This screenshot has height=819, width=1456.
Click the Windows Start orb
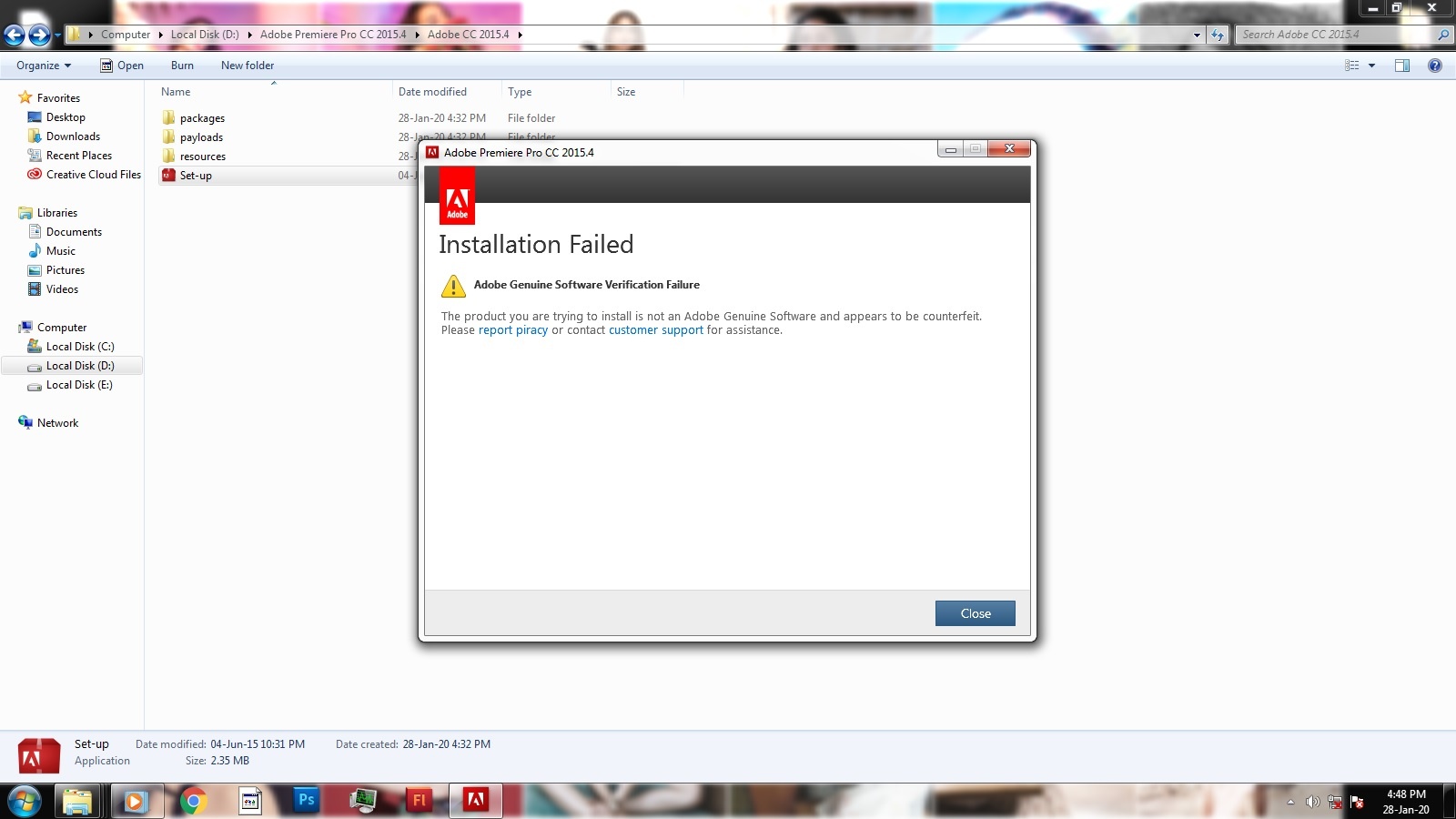click(24, 801)
